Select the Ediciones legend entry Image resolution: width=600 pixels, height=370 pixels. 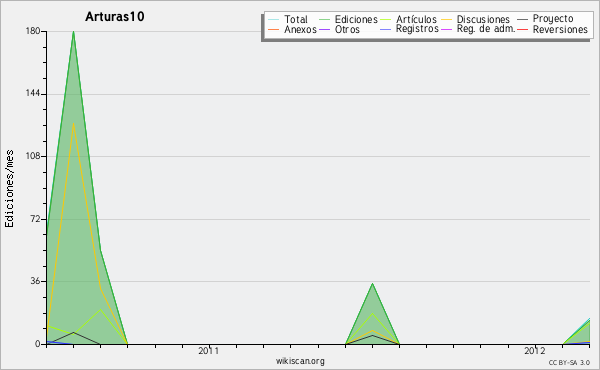(348, 19)
